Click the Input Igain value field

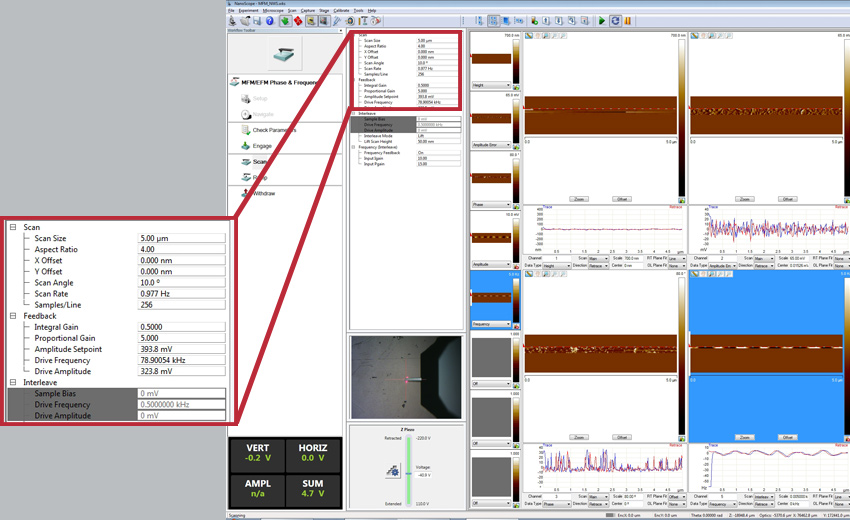click(439, 158)
